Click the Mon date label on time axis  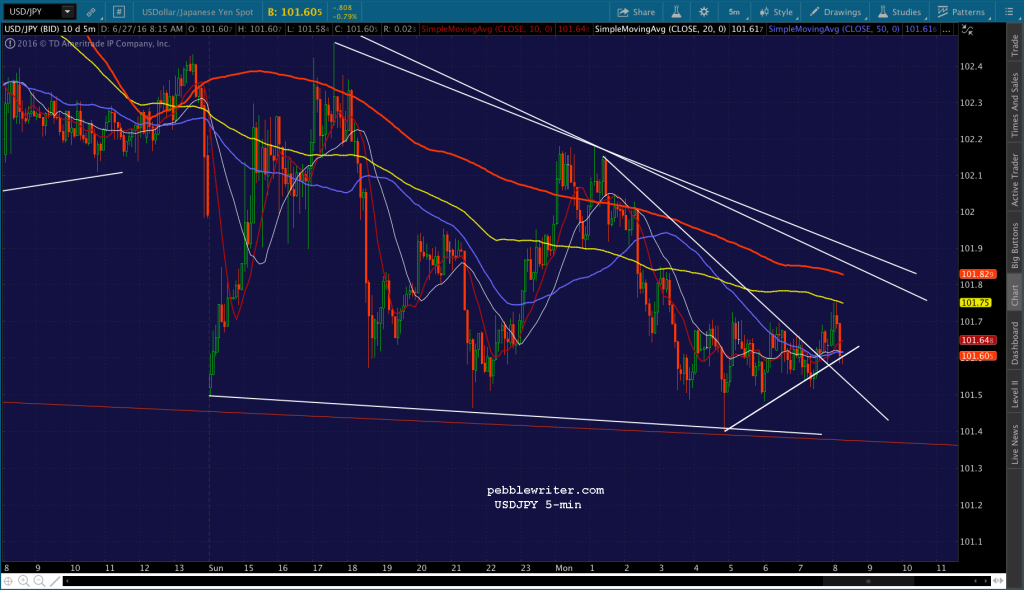564,568
